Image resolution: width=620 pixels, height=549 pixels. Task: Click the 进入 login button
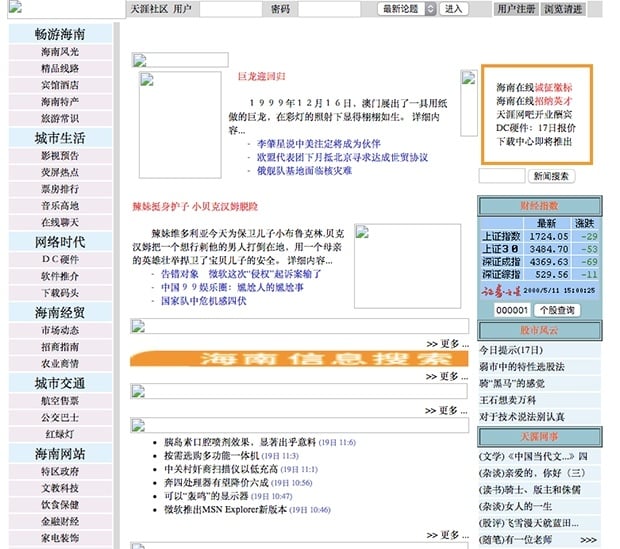454,9
